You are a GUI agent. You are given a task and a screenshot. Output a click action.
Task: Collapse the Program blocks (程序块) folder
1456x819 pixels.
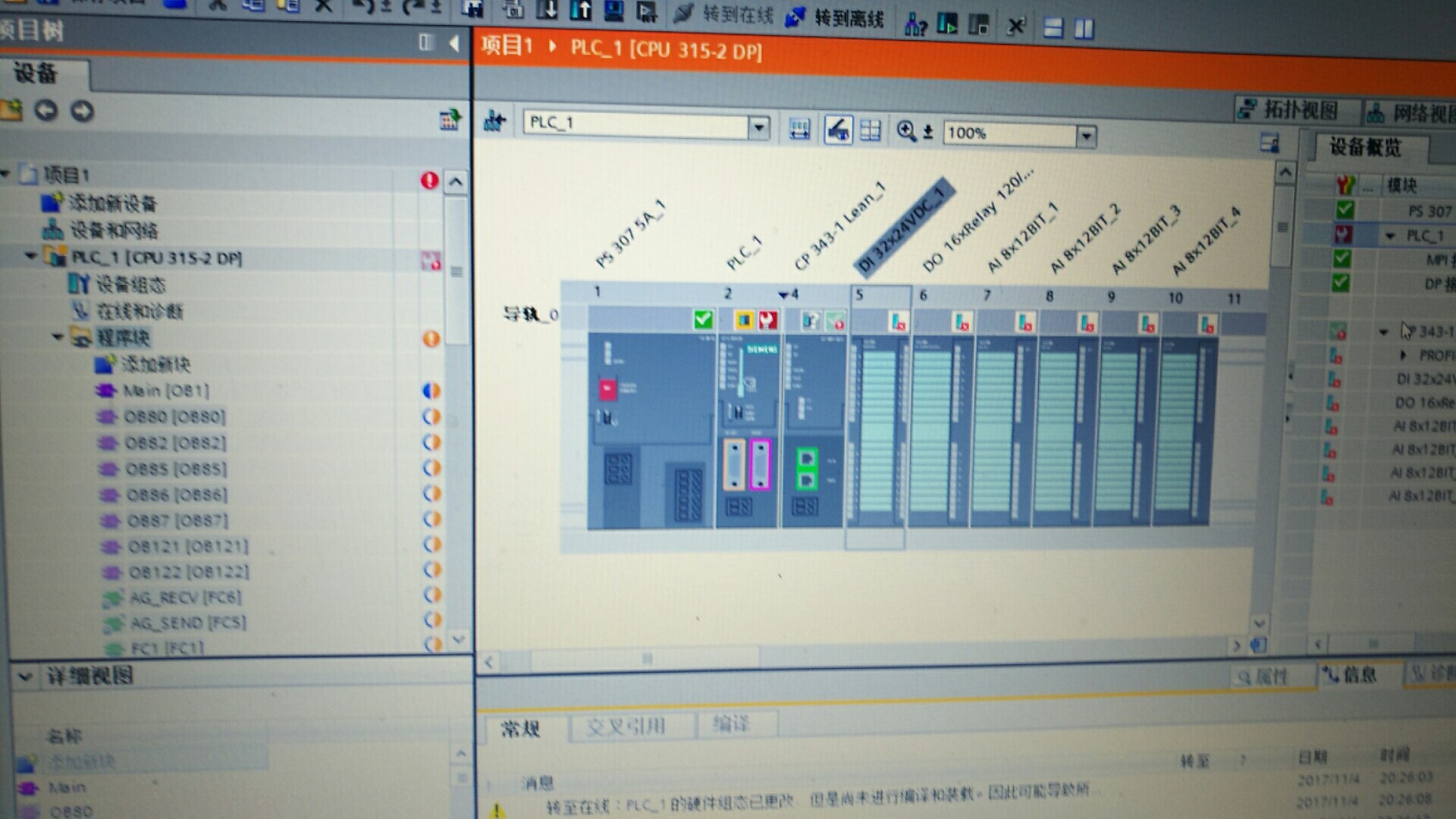[x=58, y=337]
